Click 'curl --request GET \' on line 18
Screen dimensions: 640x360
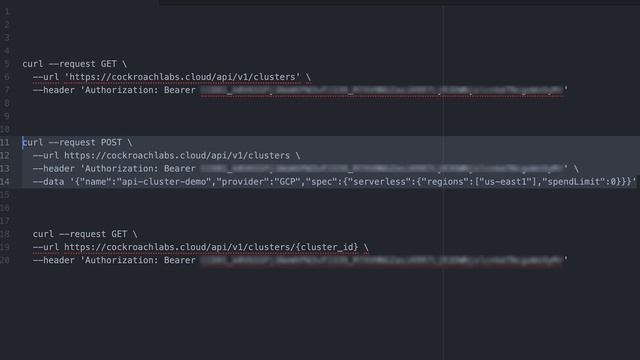click(x=85, y=234)
